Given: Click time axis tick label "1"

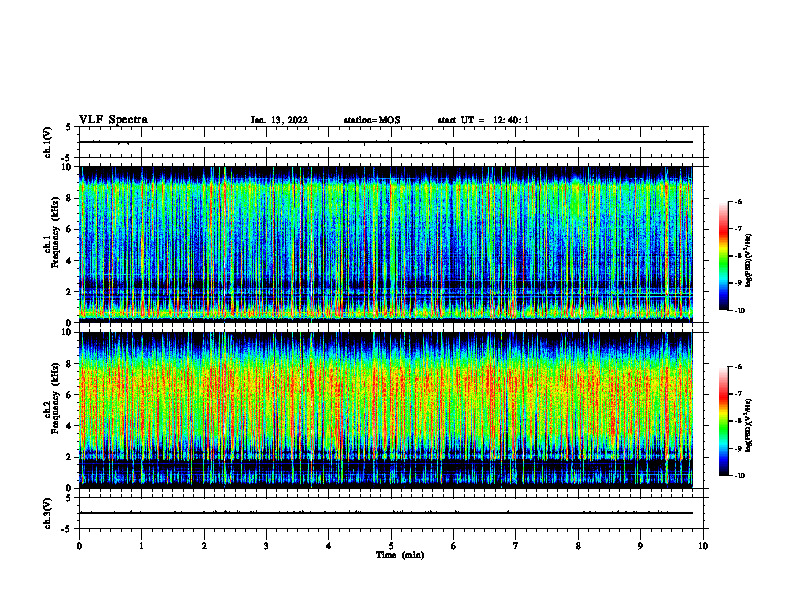Looking at the screenshot, I should [141, 546].
